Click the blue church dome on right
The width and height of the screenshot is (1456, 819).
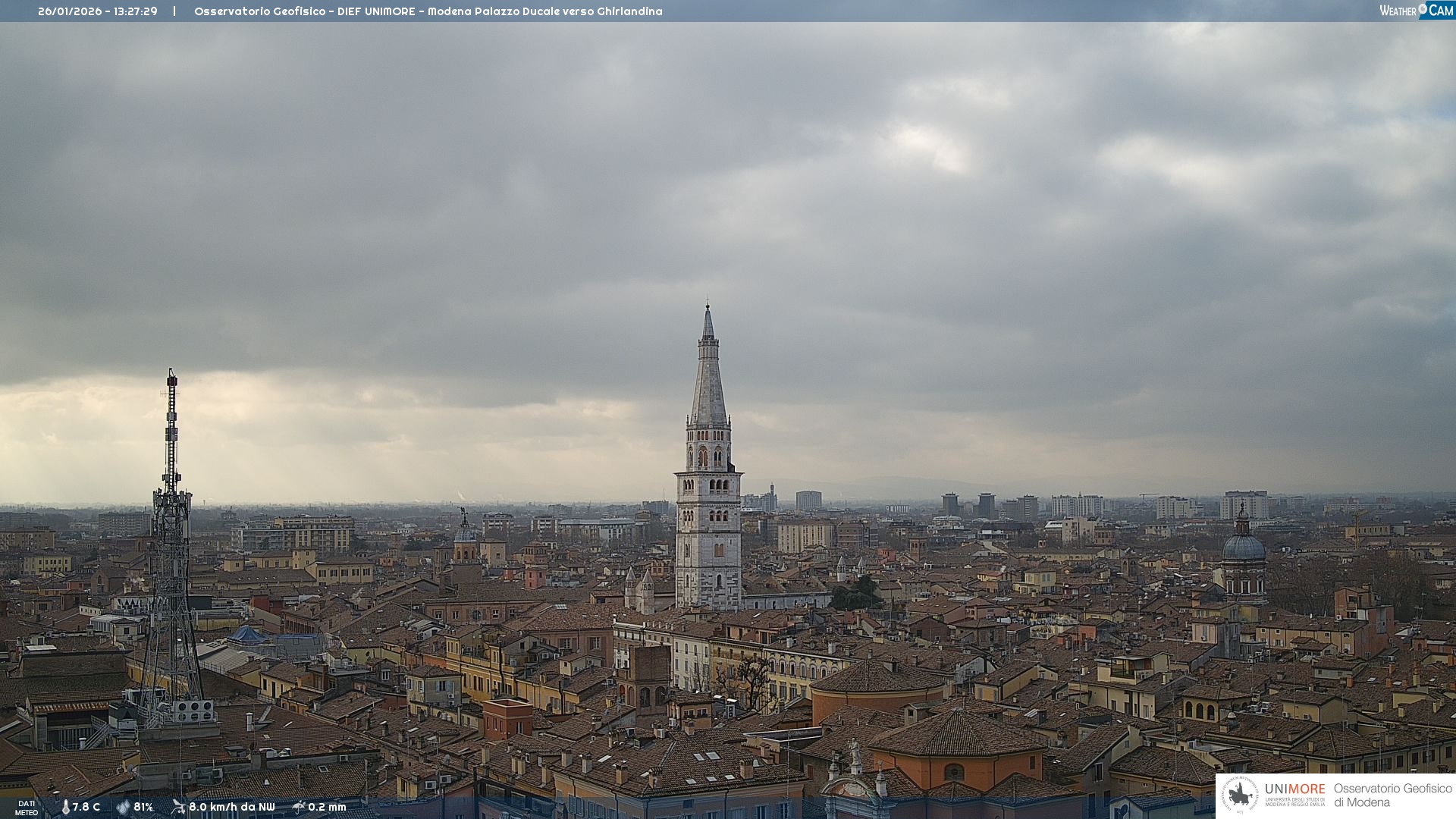(1243, 547)
